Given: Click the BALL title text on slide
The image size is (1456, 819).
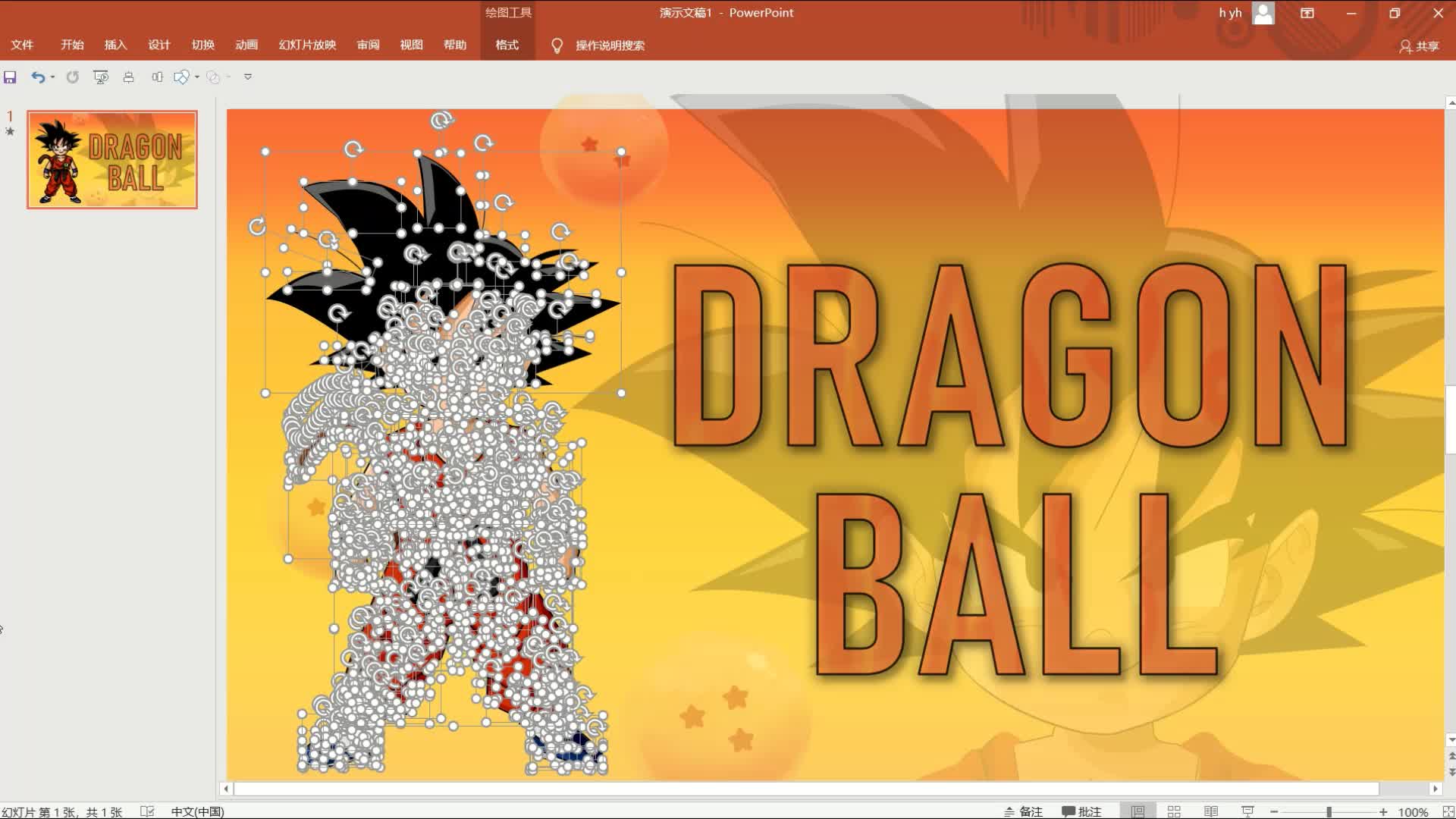Looking at the screenshot, I should coord(1016,584).
